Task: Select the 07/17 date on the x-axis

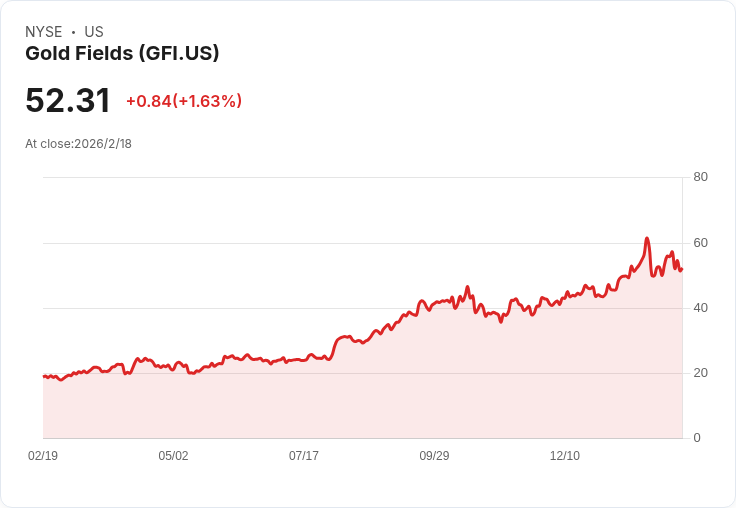Action: [x=304, y=456]
